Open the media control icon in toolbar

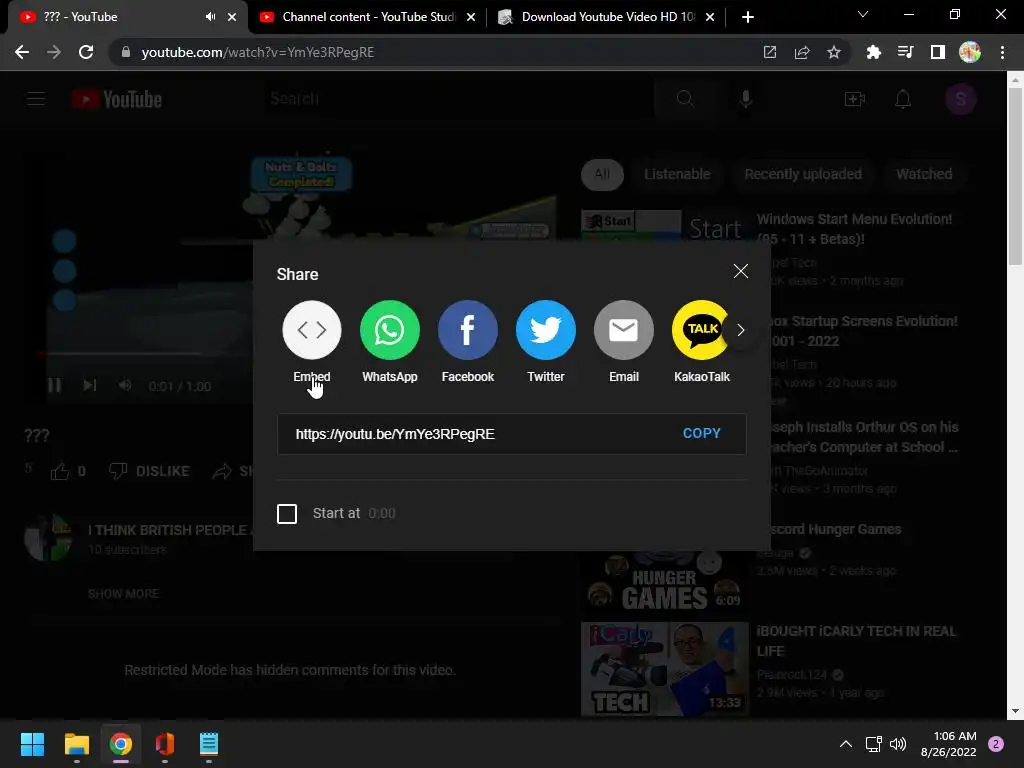tap(906, 52)
